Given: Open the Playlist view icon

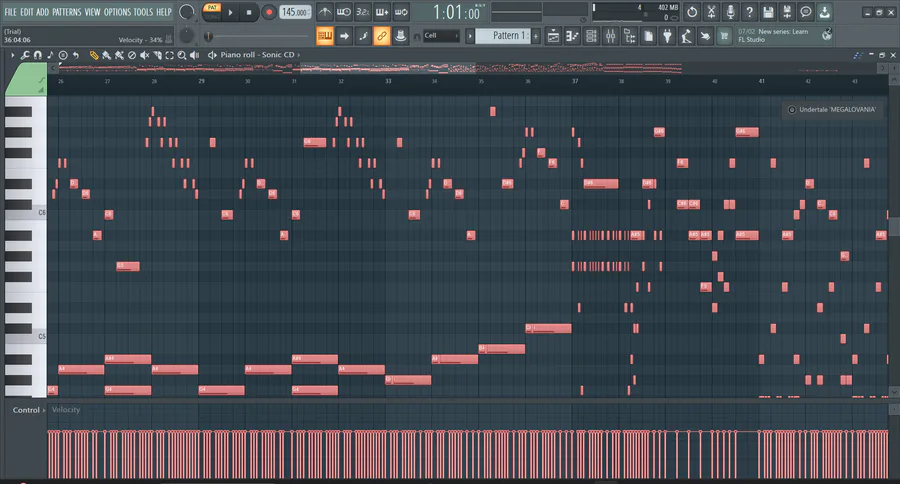Looking at the screenshot, I should (553, 36).
